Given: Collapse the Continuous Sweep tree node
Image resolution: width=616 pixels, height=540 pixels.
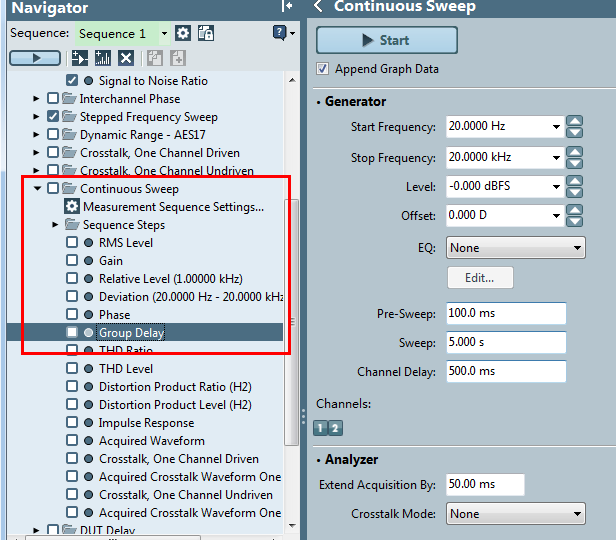Looking at the screenshot, I should tap(37, 189).
